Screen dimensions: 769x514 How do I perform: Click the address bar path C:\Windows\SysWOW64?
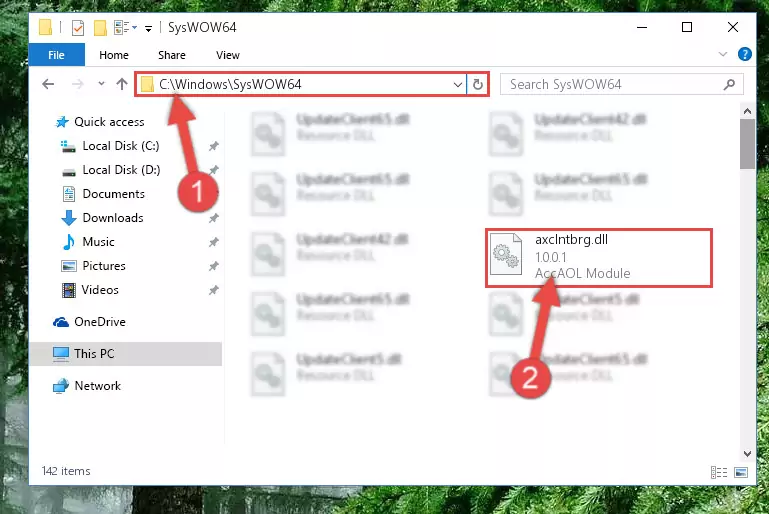click(230, 84)
